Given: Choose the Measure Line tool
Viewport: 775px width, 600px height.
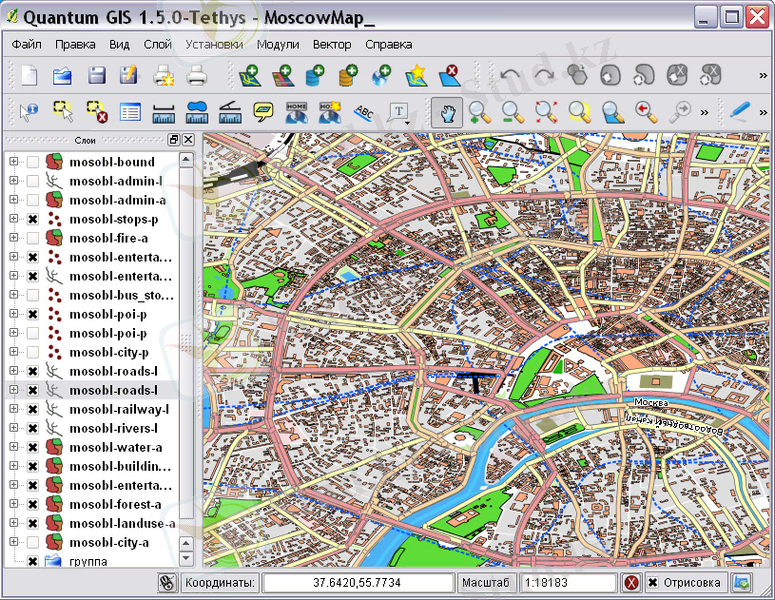Looking at the screenshot, I should pyautogui.click(x=164, y=113).
